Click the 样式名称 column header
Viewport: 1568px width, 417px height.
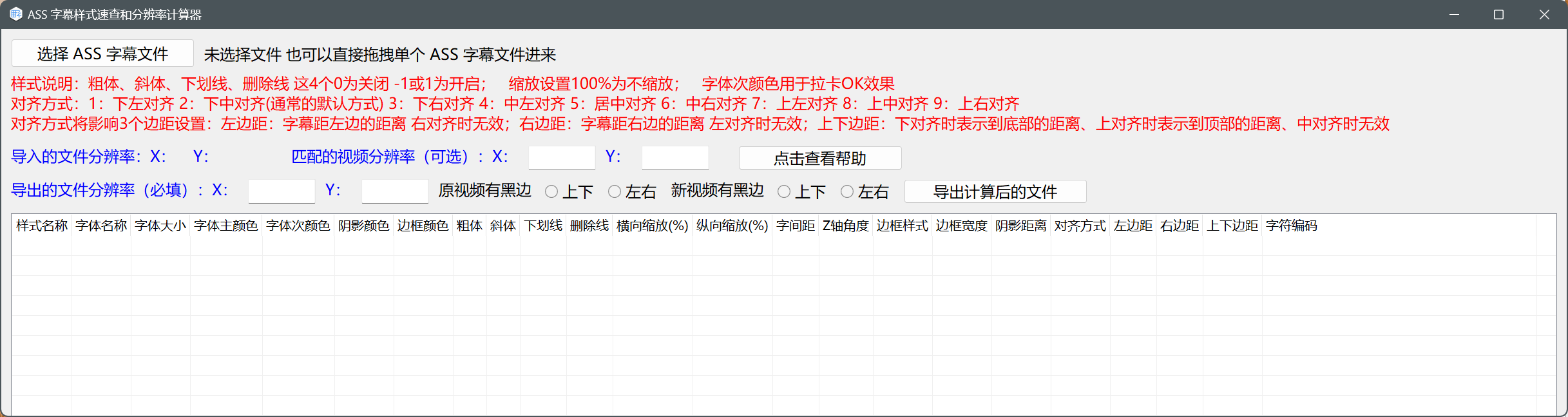42,226
